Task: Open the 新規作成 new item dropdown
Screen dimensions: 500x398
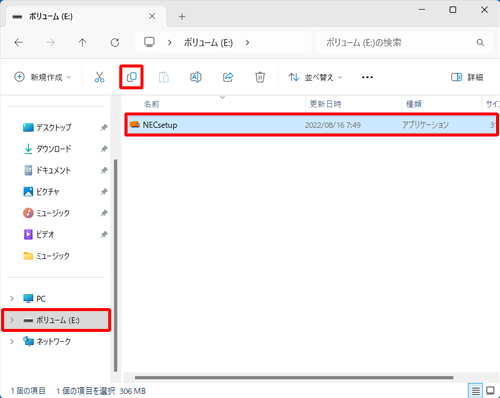Action: click(x=42, y=77)
